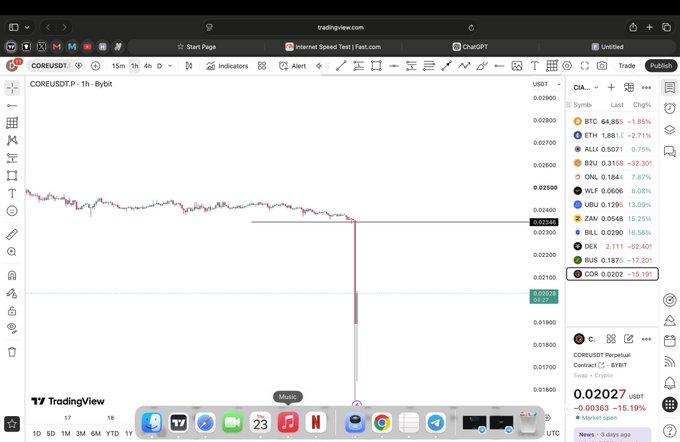Open the favorites star toolbar button

(x=12, y=423)
